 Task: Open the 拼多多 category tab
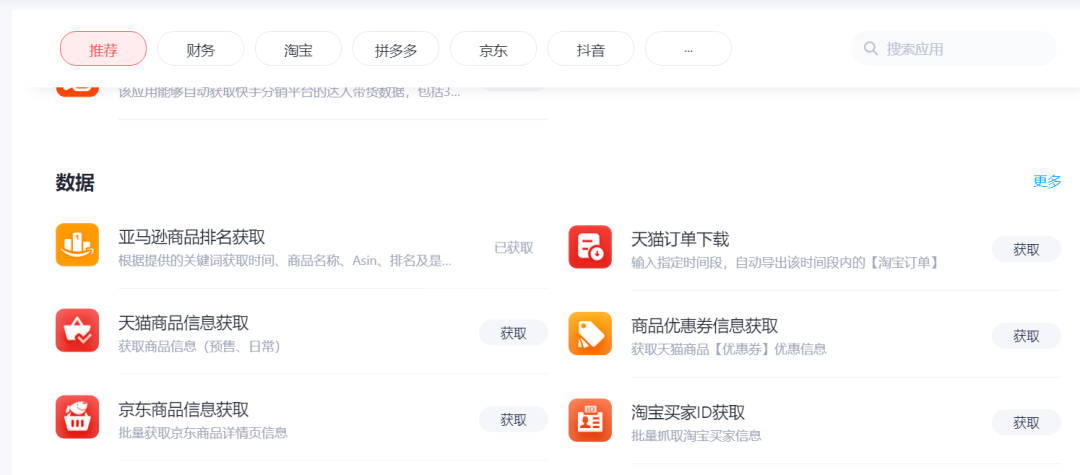pyautogui.click(x=395, y=49)
